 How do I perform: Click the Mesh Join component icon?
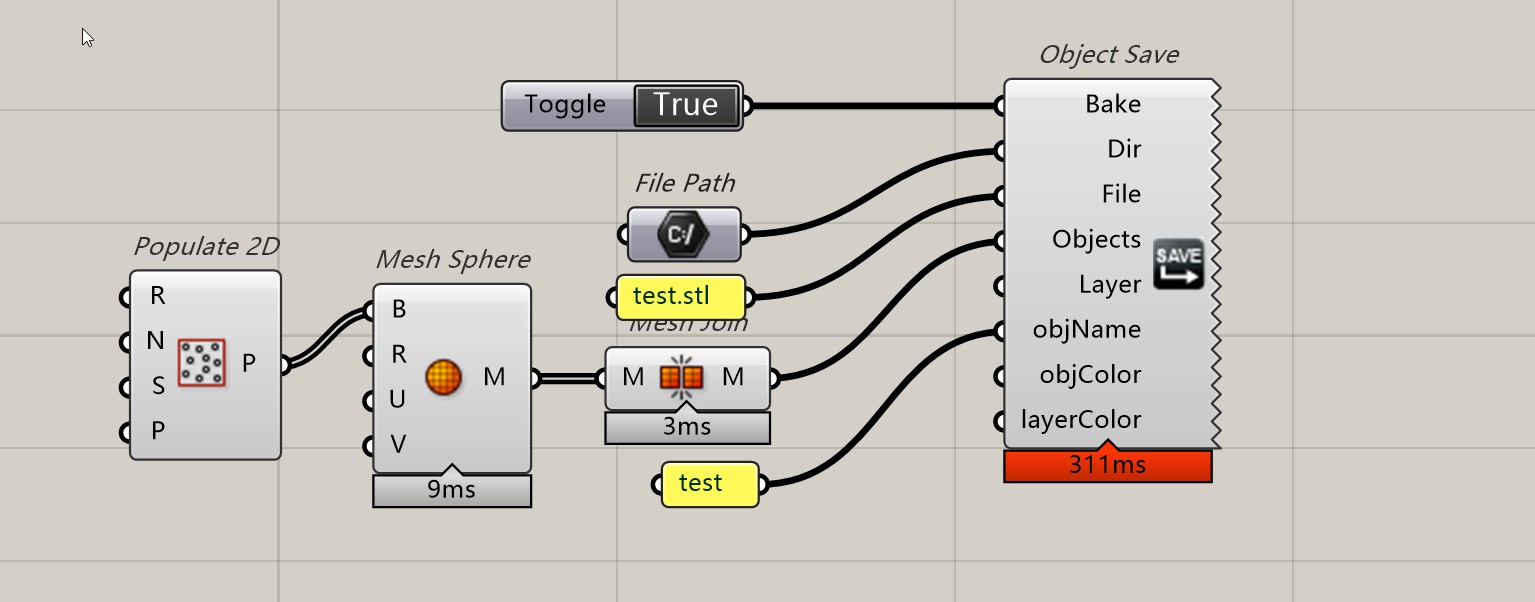[682, 377]
